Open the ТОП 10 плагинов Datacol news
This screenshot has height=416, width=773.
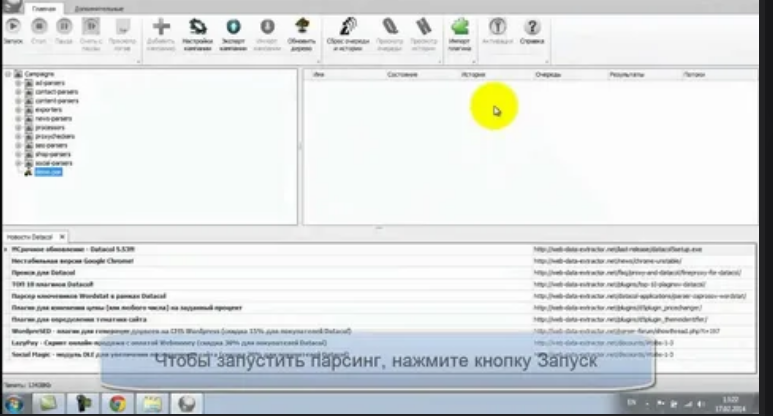point(52,284)
